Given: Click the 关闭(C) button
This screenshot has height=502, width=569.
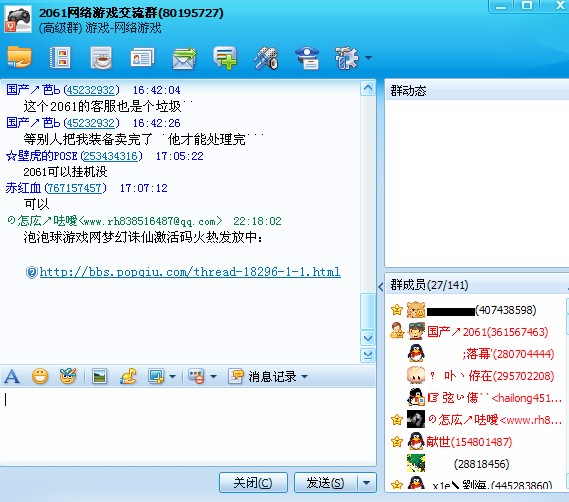Looking at the screenshot, I should coord(253,483).
